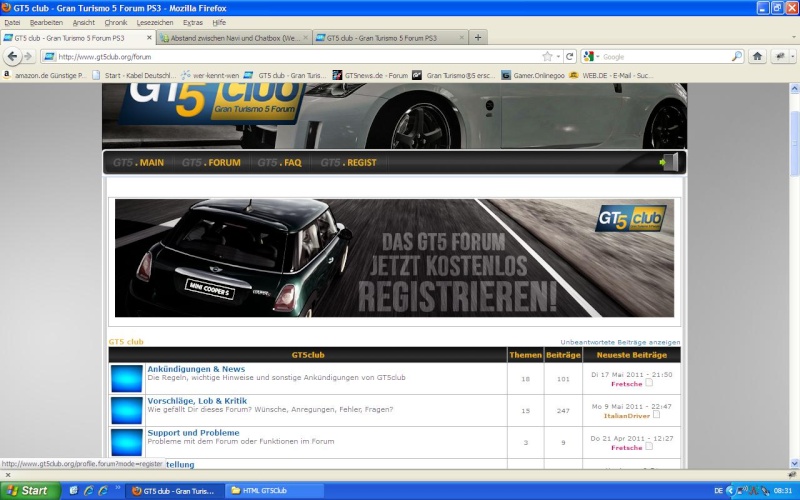Screen dimensions: 800x500
Task: Expand the quick launch chevron
Action: tap(118, 488)
